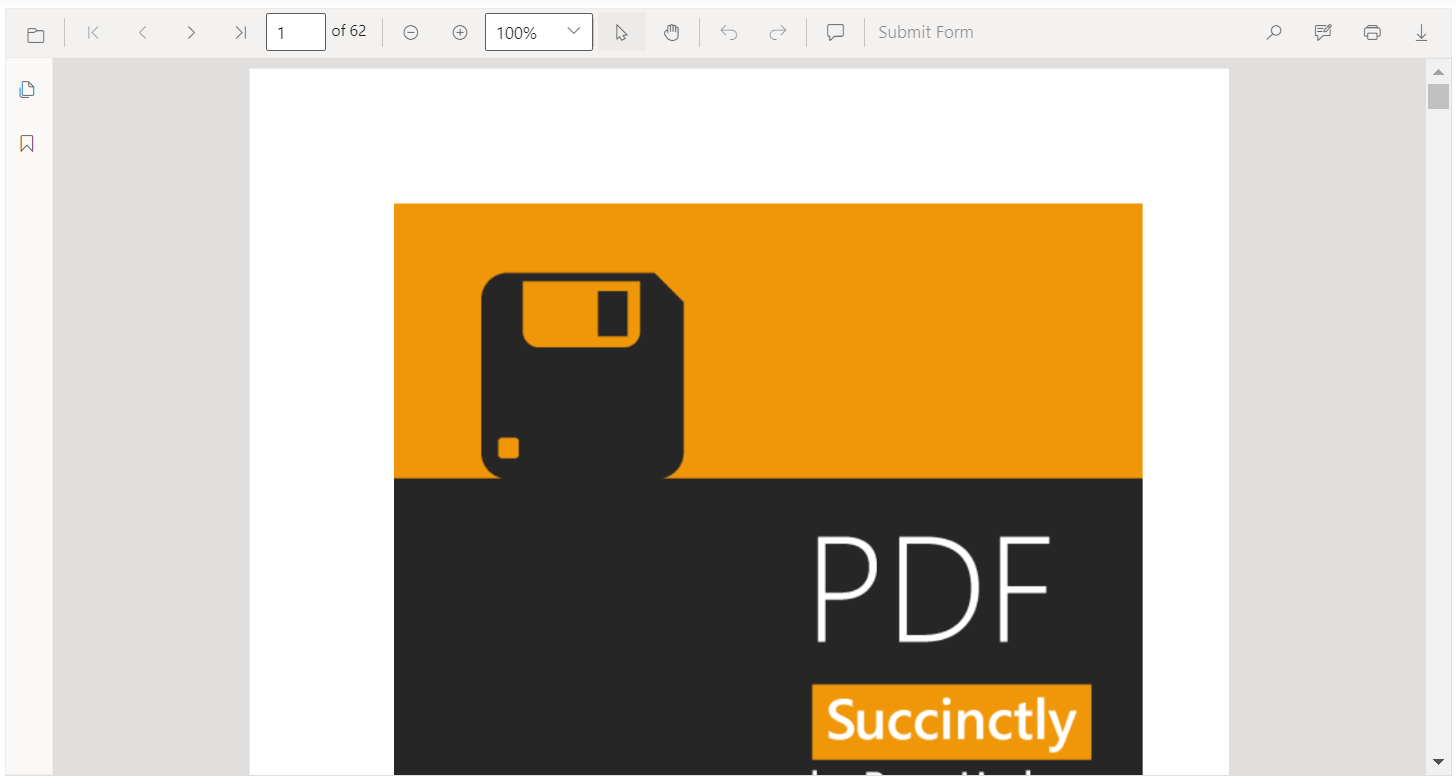Go to the next page
This screenshot has height=783, width=1456.
point(191,33)
